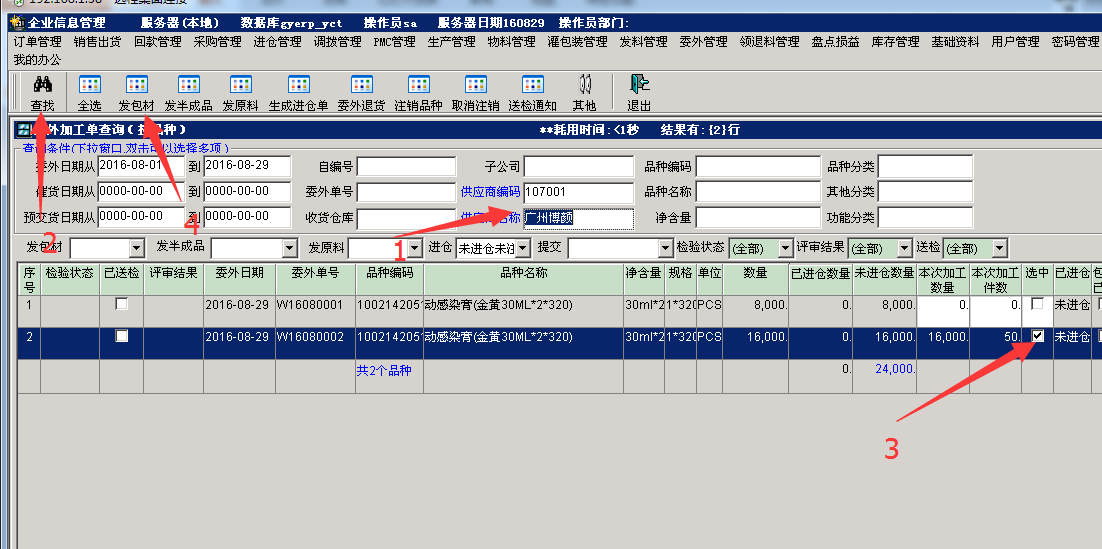Click the 送检通知 toolbar icon
The width and height of the screenshot is (1102, 549).
point(532,85)
